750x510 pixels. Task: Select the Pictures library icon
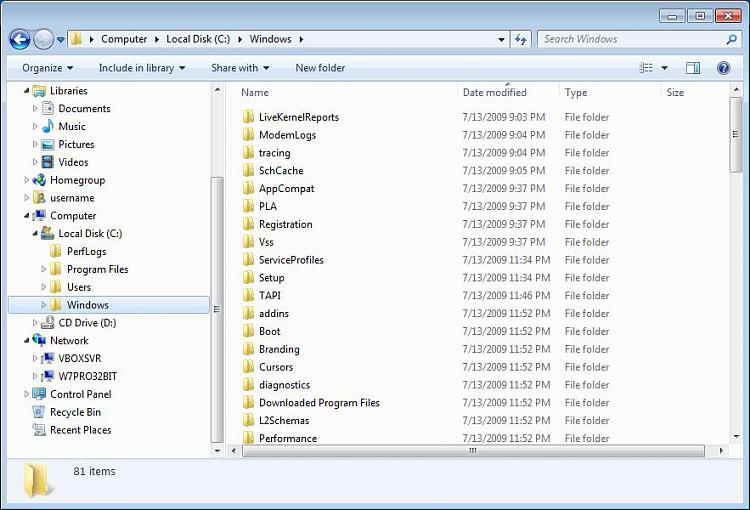point(48,144)
